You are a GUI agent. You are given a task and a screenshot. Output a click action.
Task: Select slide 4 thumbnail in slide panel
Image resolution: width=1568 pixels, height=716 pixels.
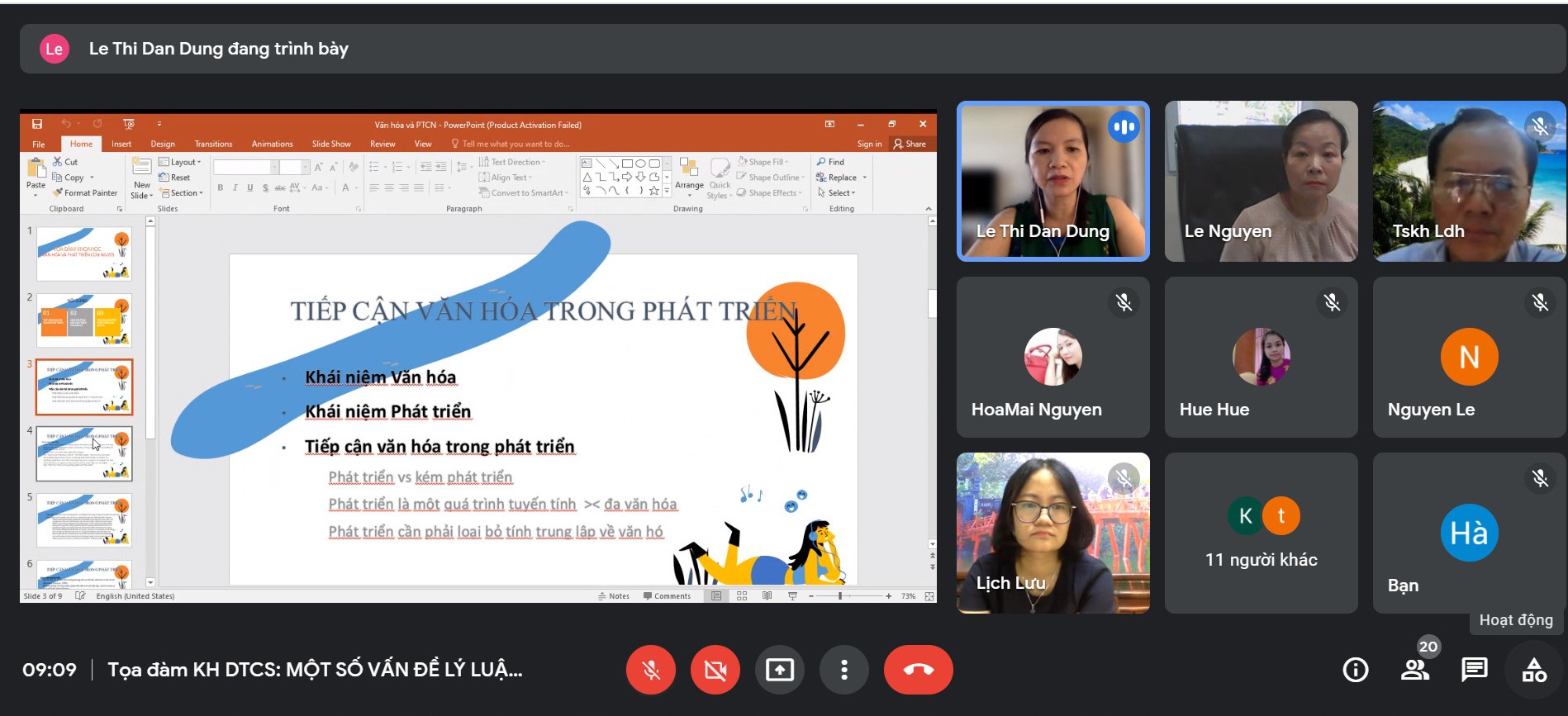(84, 453)
